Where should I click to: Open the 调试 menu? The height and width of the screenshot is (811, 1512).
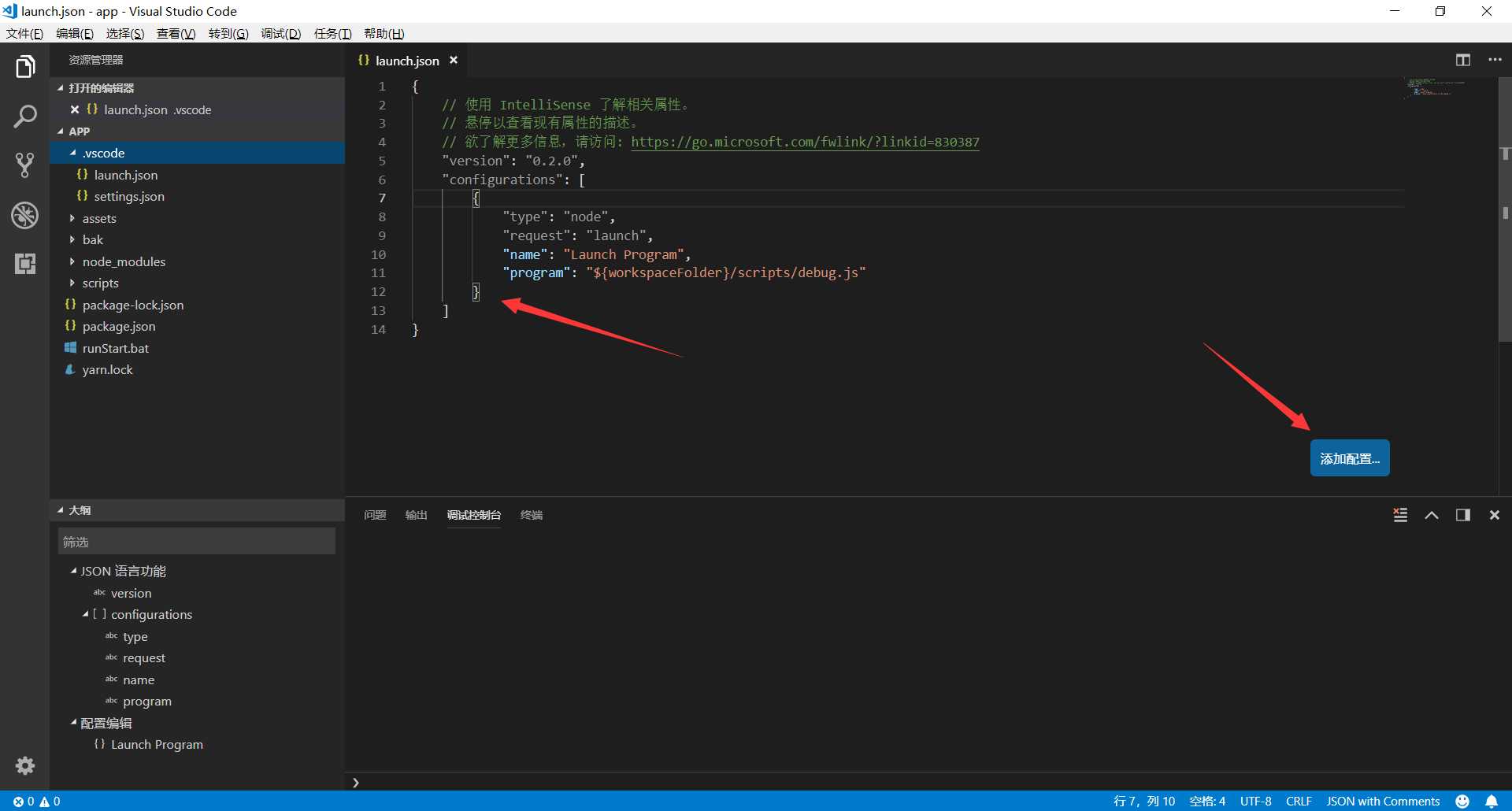click(280, 33)
